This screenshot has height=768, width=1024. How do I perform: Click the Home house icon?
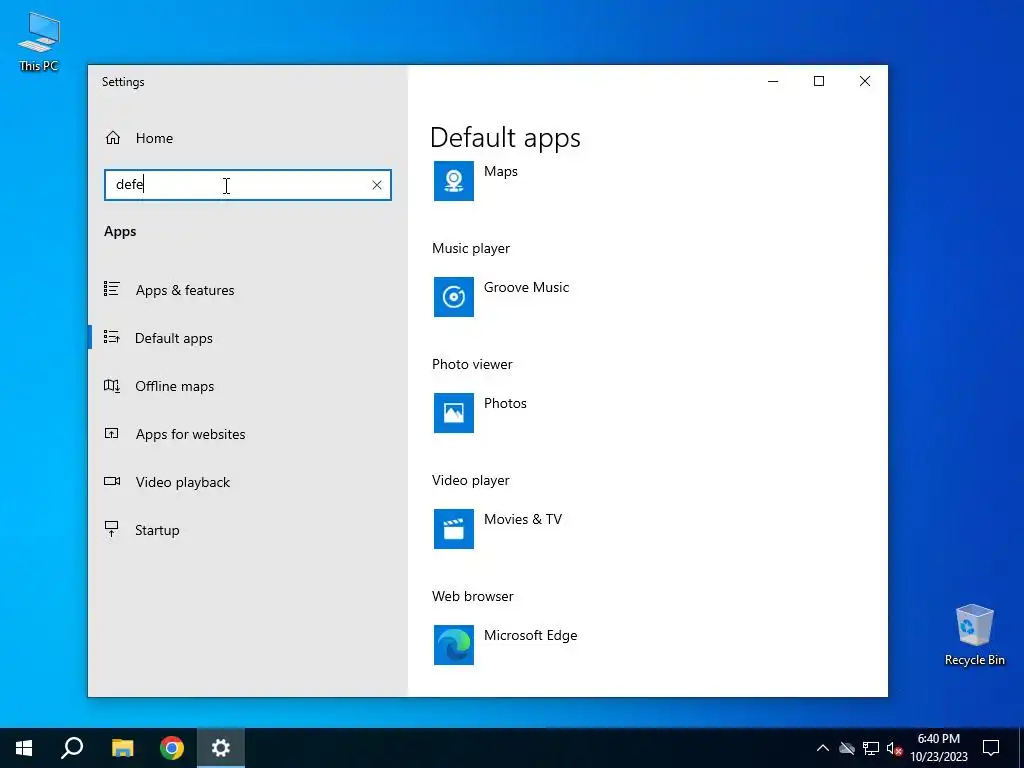[113, 138]
